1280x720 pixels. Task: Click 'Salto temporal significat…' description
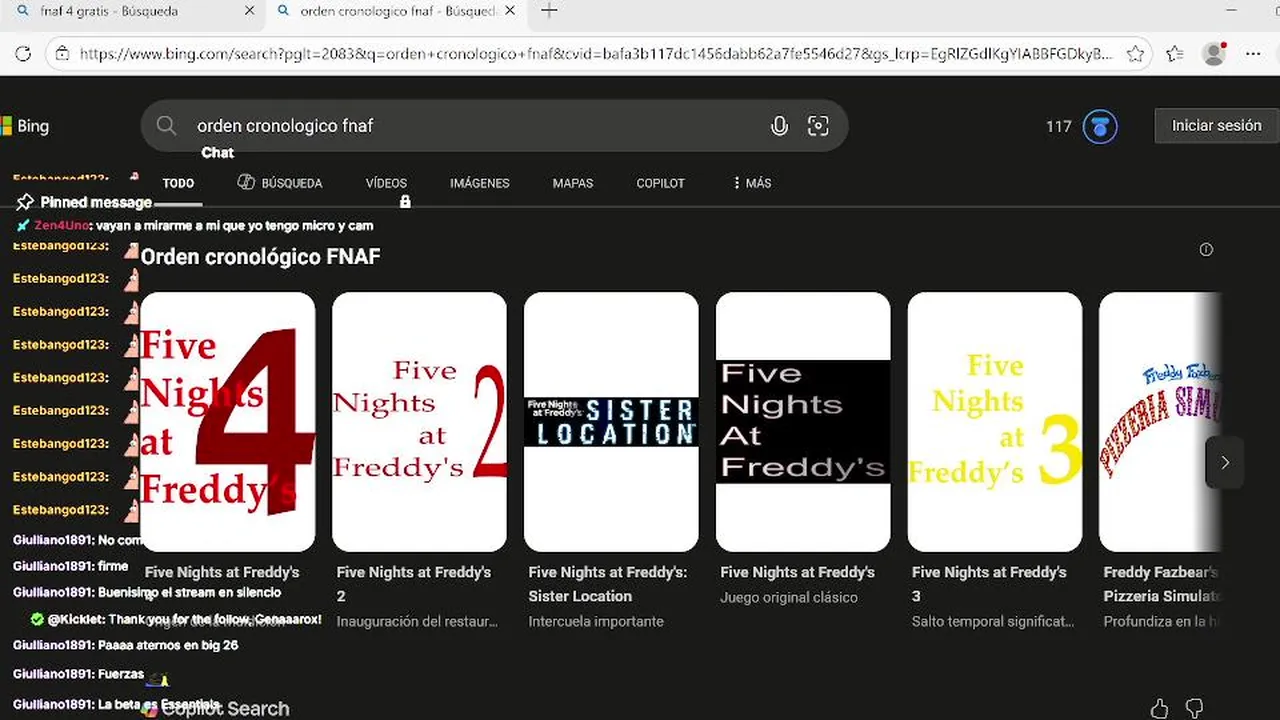pyautogui.click(x=993, y=622)
